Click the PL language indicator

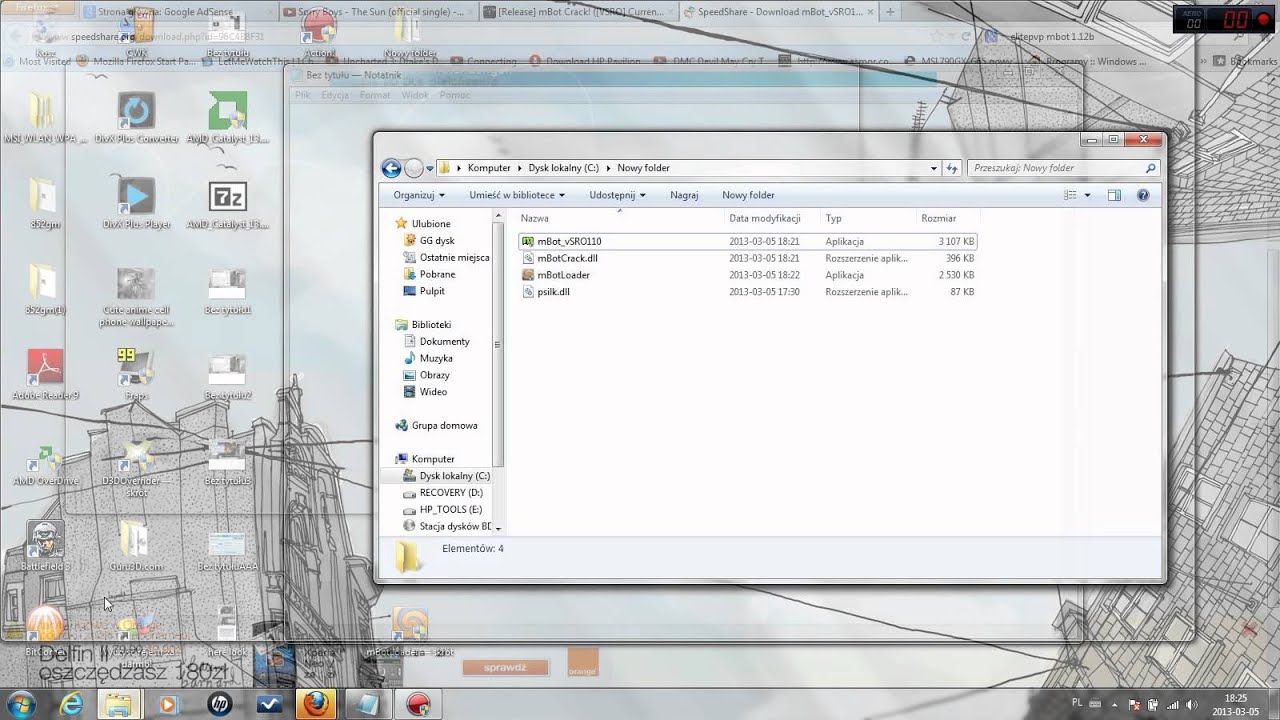[x=1077, y=703]
